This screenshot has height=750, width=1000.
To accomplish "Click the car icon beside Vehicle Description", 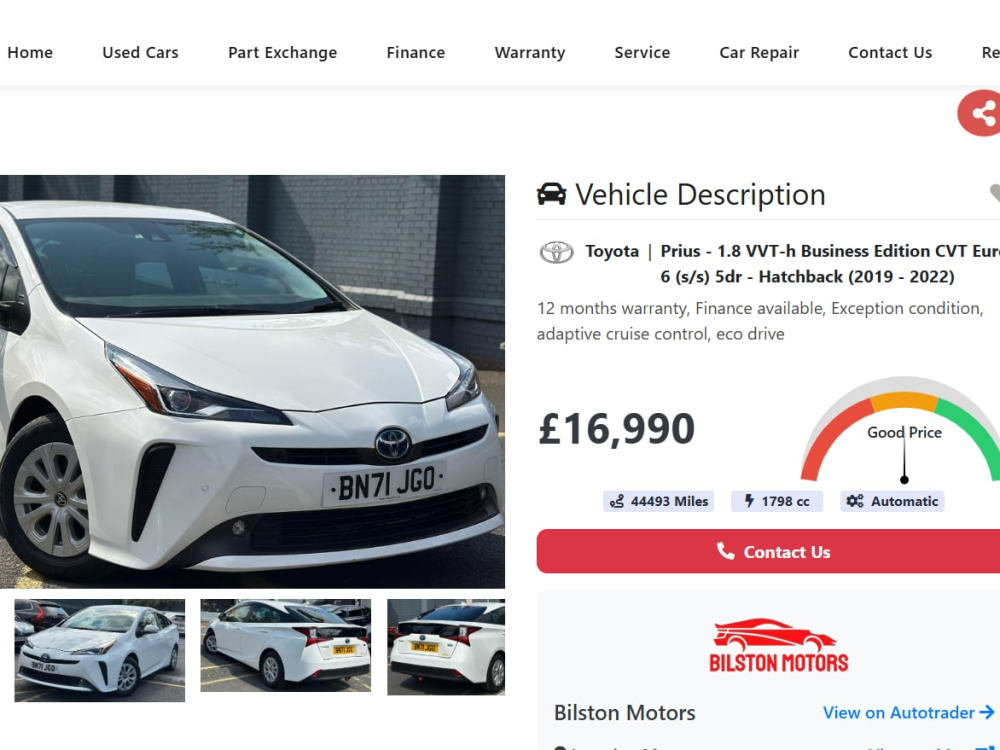I will (x=551, y=194).
